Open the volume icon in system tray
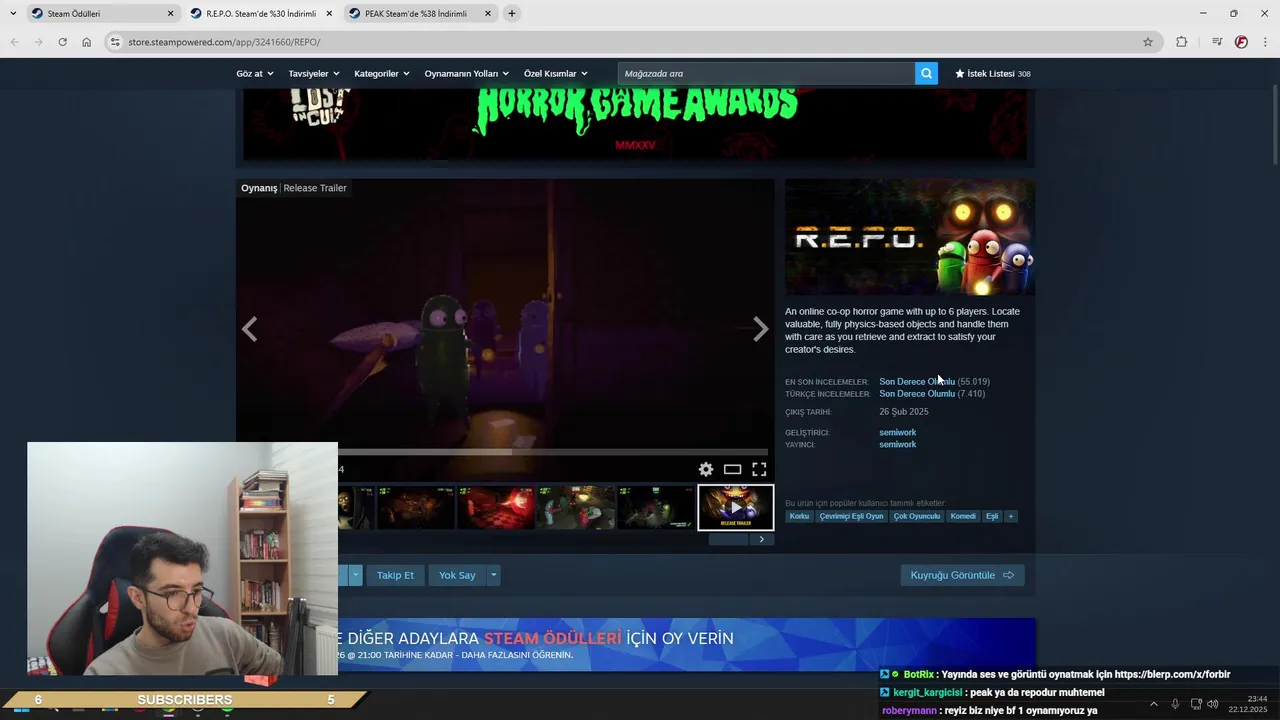Image resolution: width=1280 pixels, height=720 pixels. [1213, 704]
